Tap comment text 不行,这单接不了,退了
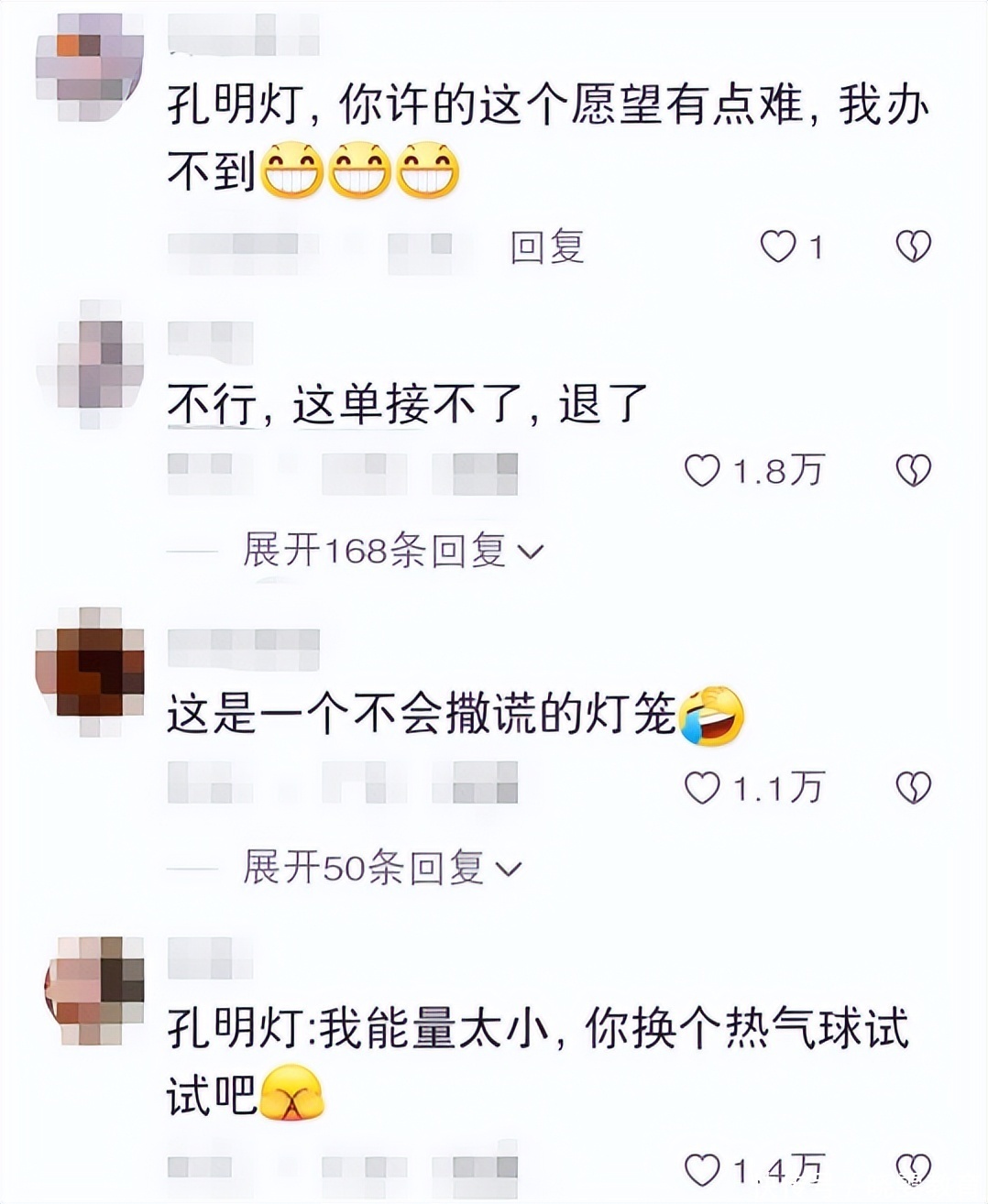 (x=408, y=404)
